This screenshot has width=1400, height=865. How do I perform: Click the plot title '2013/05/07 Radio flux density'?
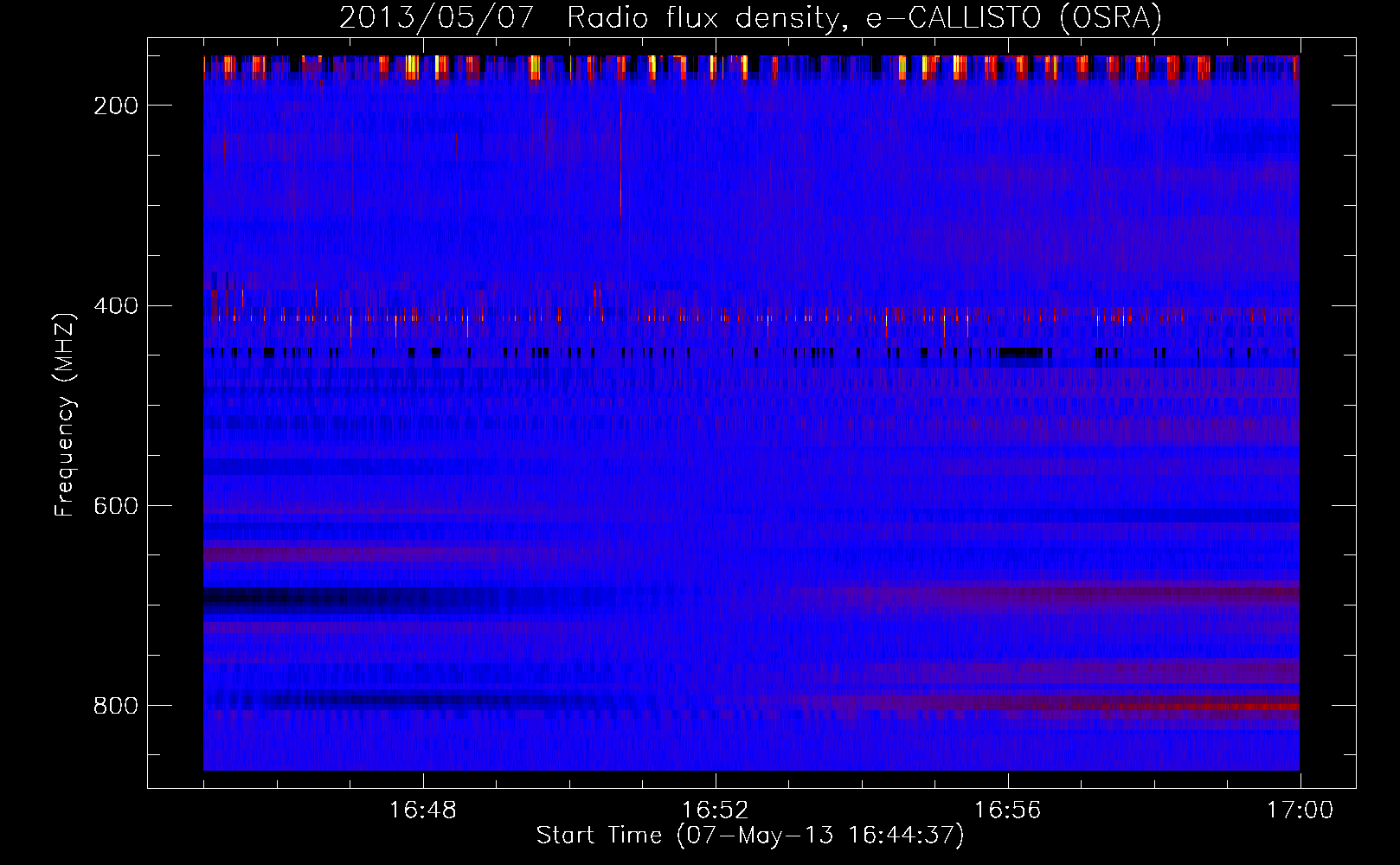click(749, 17)
